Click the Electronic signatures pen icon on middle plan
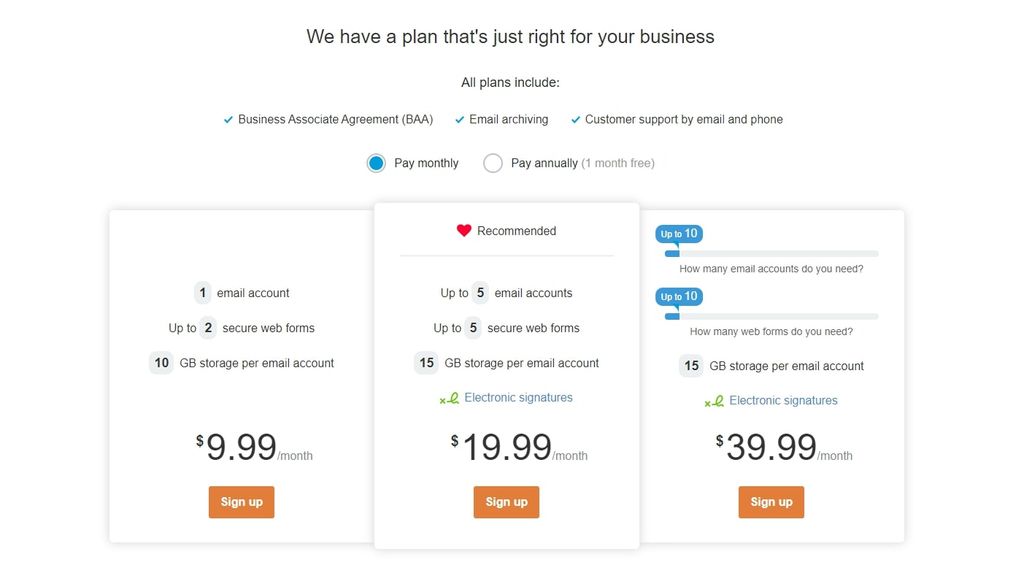Screen dimensions: 1024x576 tap(448, 398)
